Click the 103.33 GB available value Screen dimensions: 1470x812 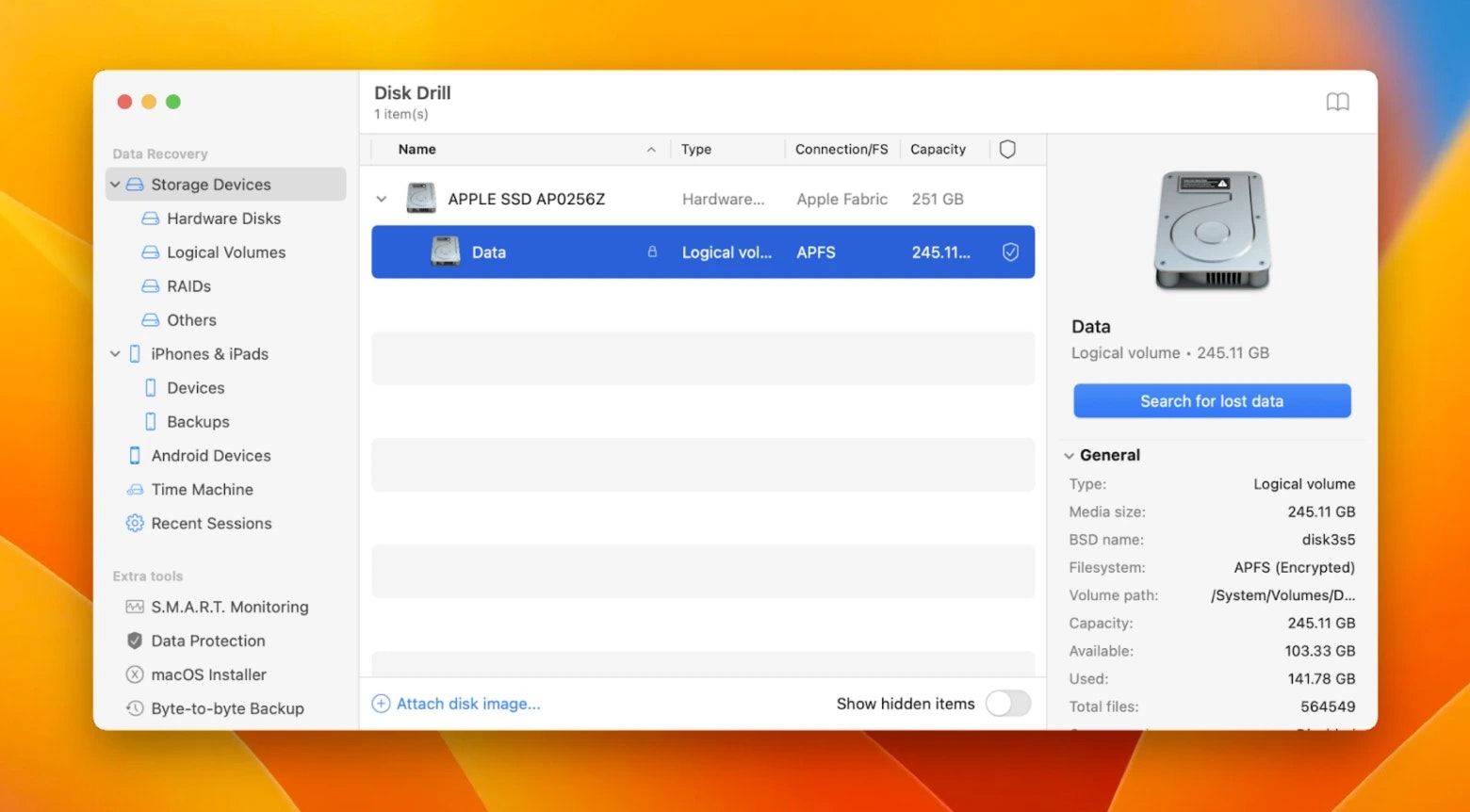tap(1320, 651)
